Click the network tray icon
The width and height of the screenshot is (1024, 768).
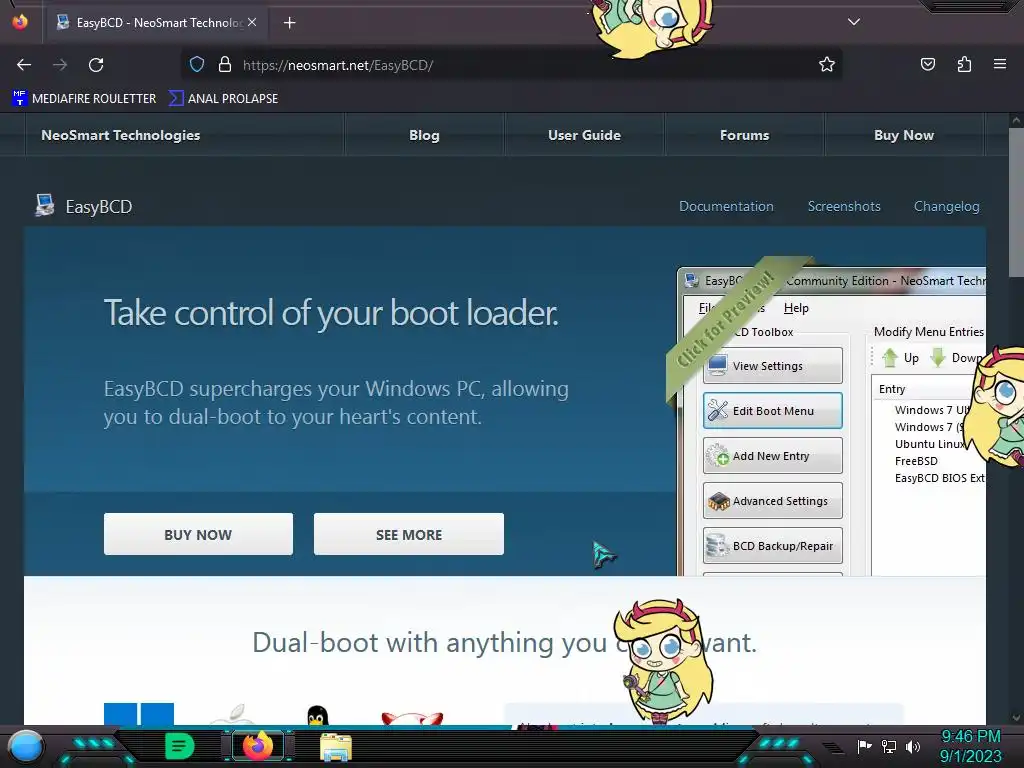click(889, 746)
